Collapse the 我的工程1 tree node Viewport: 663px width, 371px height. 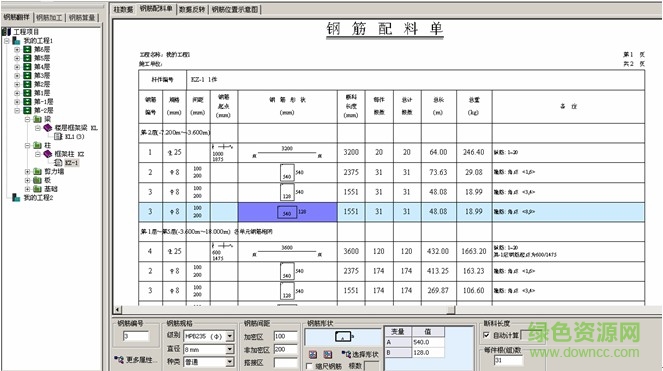point(7,41)
